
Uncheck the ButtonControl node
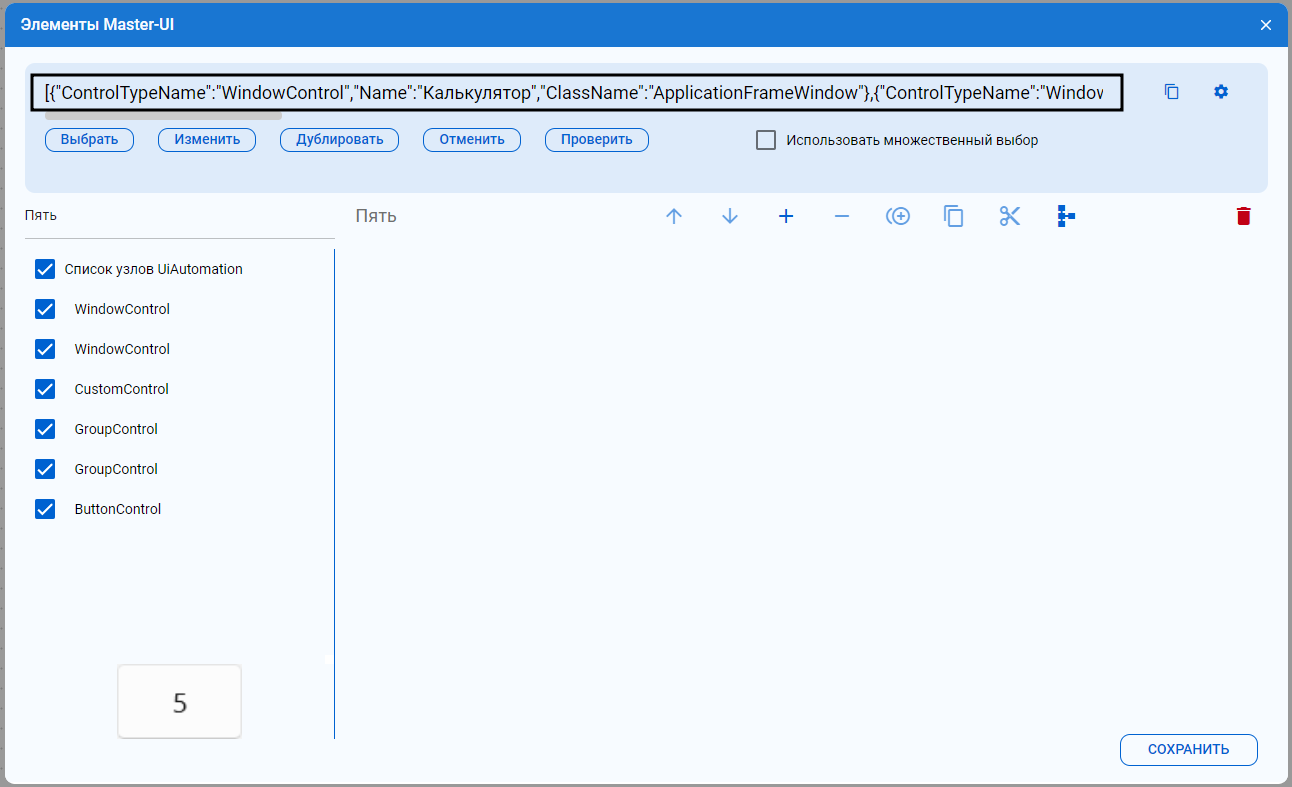point(45,509)
